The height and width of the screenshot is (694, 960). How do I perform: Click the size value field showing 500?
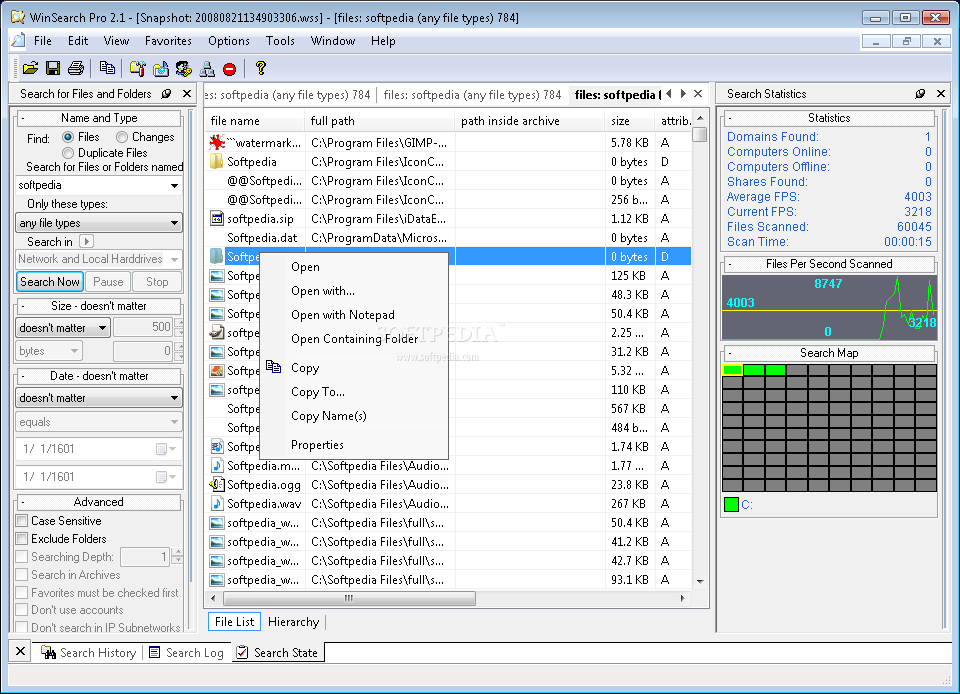(x=143, y=327)
